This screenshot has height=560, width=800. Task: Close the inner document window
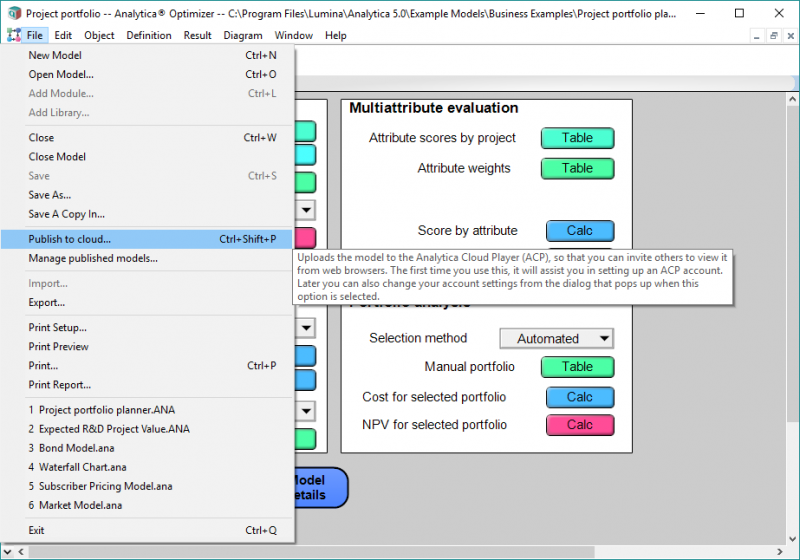790,36
